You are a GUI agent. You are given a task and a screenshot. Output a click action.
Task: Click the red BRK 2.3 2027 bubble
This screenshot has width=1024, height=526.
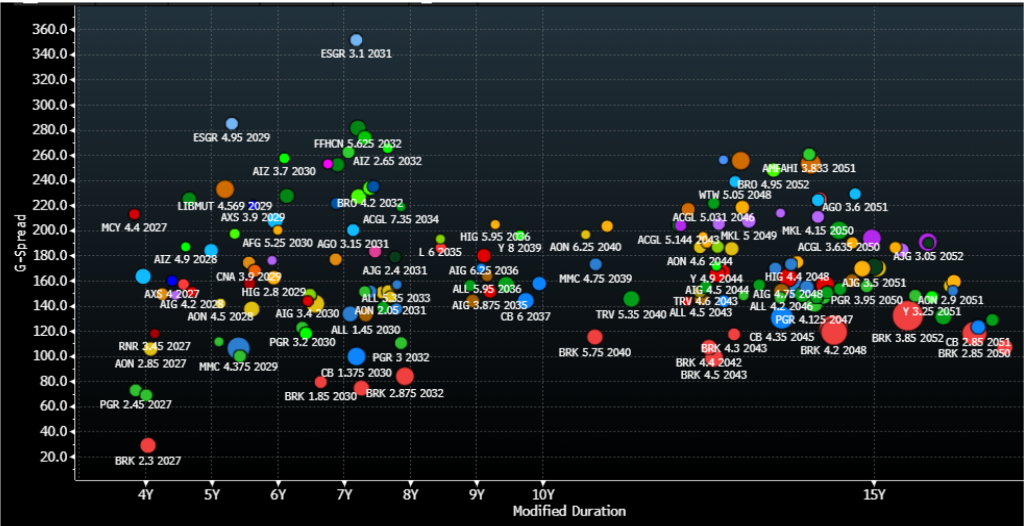point(148,445)
